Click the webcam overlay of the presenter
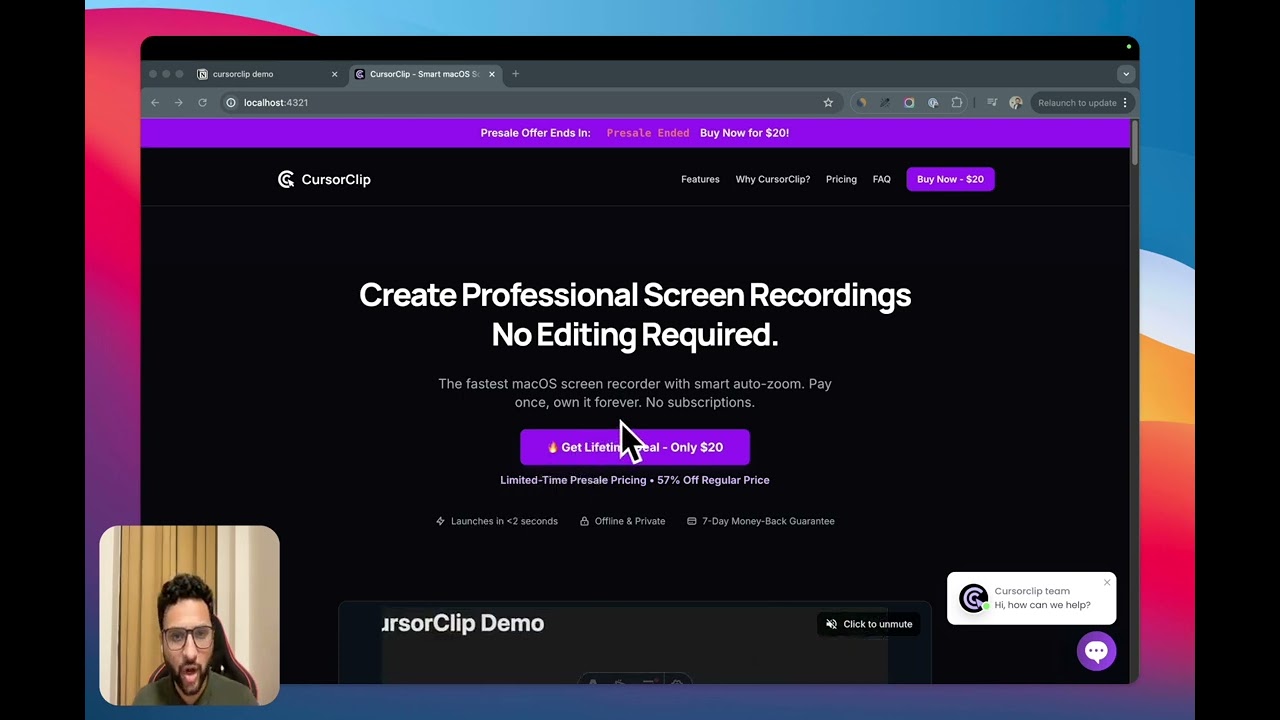Screen dimensions: 1280x720 coord(189,616)
